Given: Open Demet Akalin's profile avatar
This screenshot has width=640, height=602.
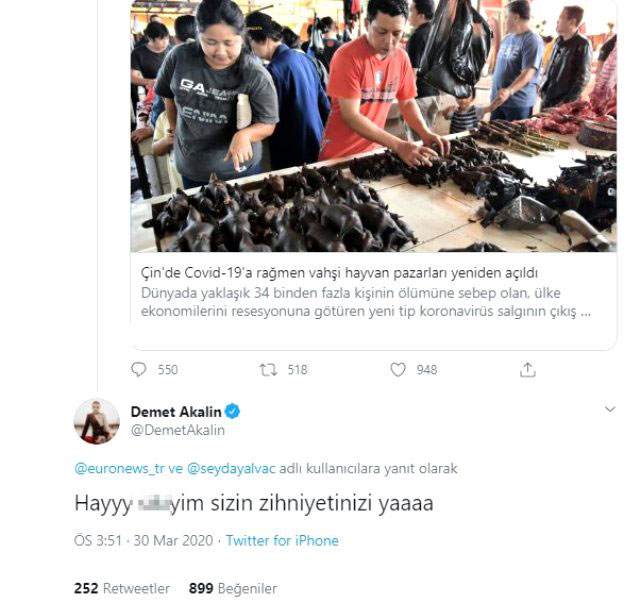Looking at the screenshot, I should (97, 420).
